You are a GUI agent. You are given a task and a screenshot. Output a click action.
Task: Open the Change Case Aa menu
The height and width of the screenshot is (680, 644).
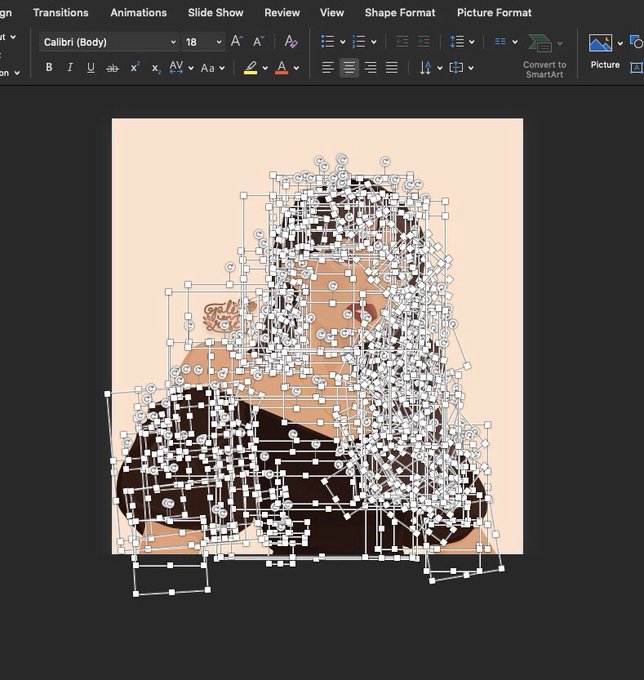208,68
